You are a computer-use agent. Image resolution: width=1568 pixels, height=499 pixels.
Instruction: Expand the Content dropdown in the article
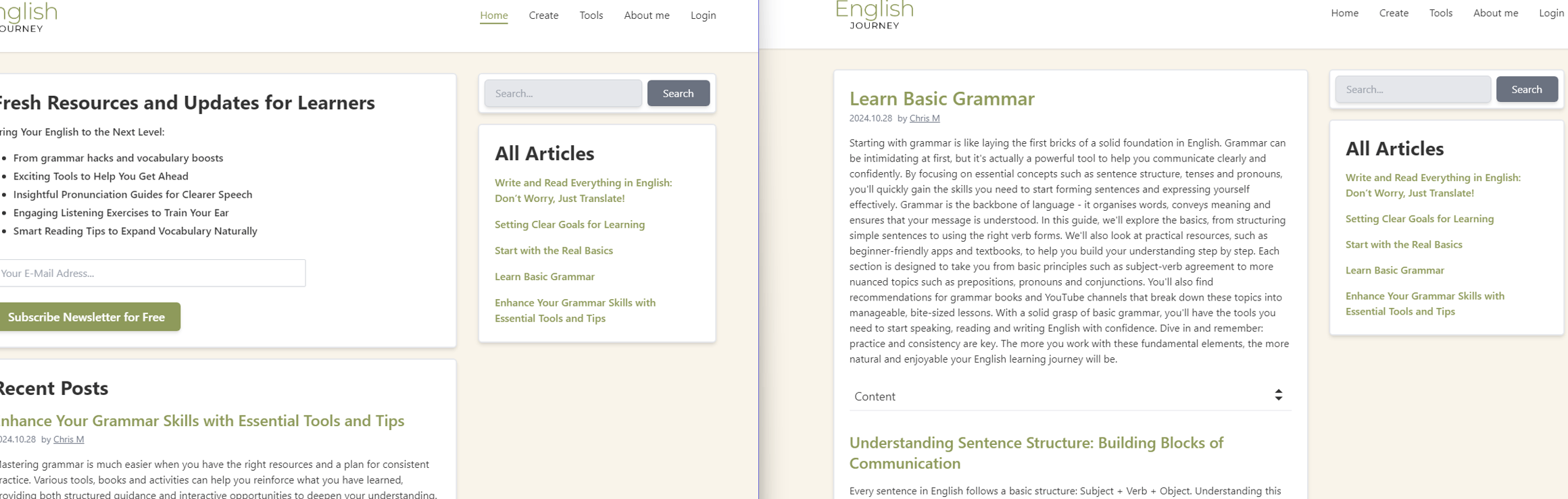(1069, 396)
